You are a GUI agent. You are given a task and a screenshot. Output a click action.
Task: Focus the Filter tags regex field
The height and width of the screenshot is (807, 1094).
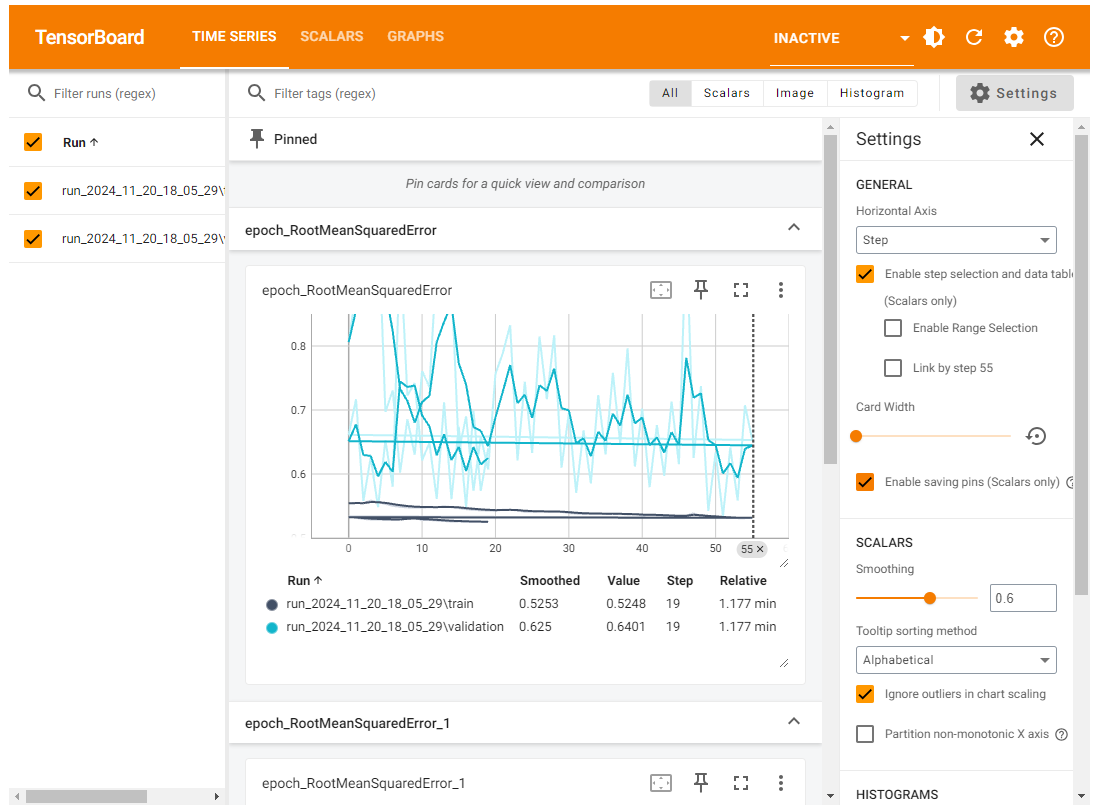[x=454, y=93]
